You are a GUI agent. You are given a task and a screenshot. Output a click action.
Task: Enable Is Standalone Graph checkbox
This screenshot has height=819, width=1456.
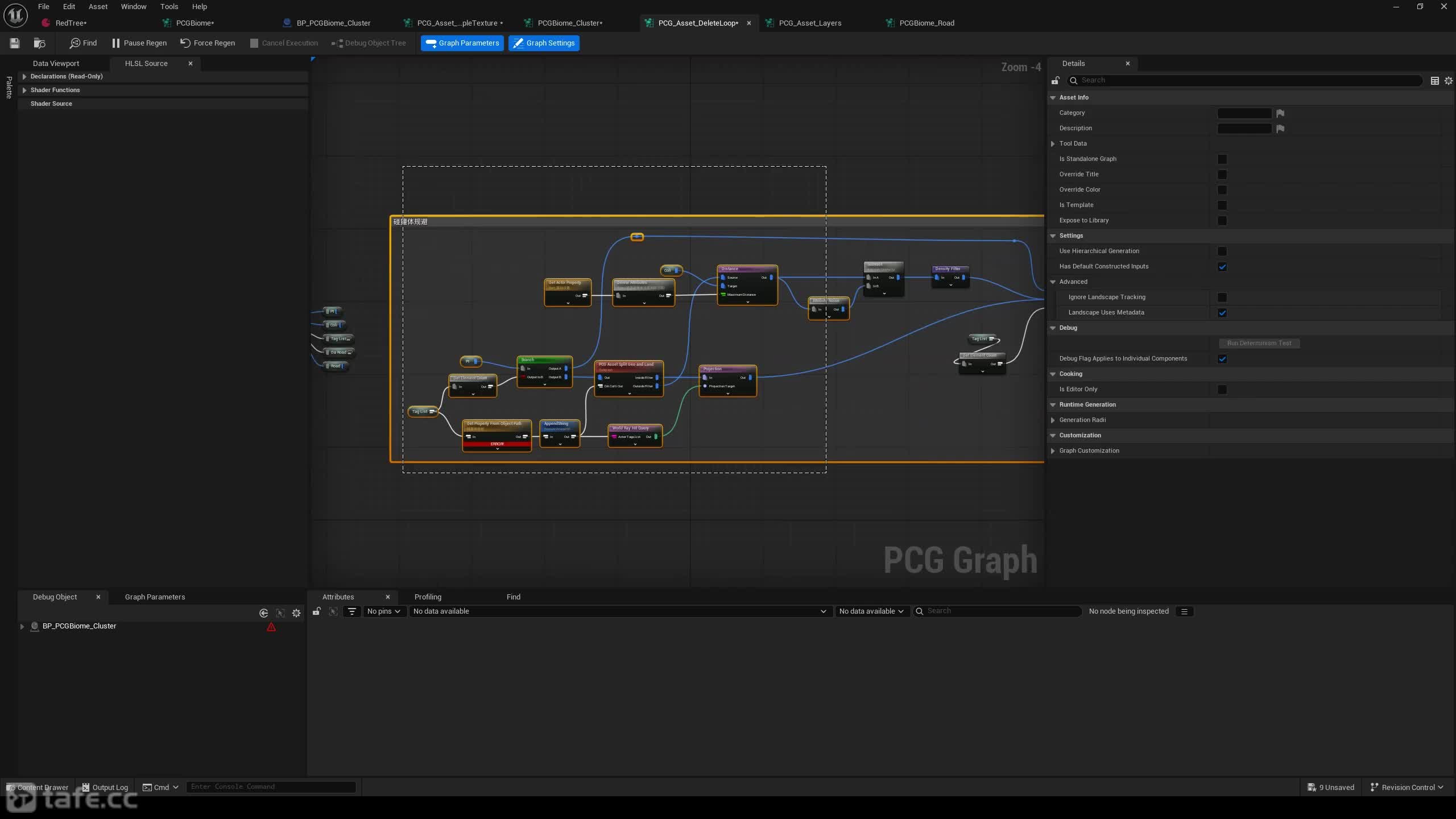click(x=1222, y=159)
